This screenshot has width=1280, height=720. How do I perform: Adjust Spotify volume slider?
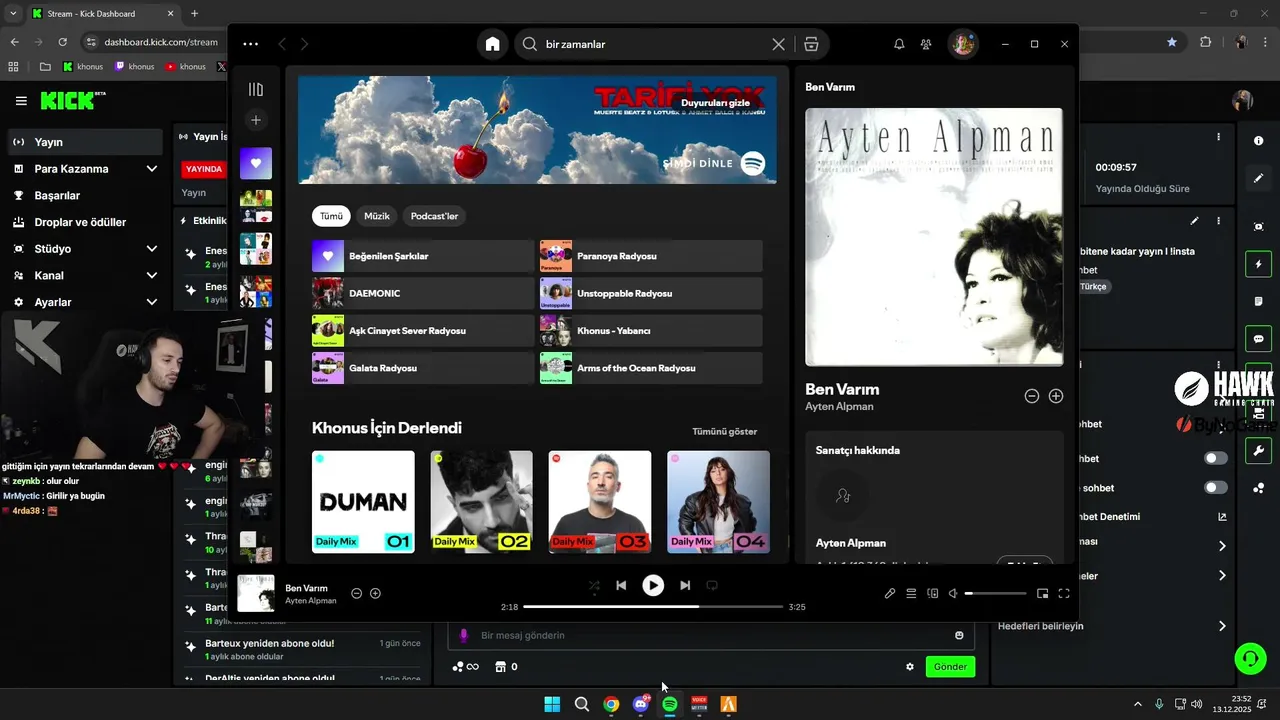(x=995, y=594)
